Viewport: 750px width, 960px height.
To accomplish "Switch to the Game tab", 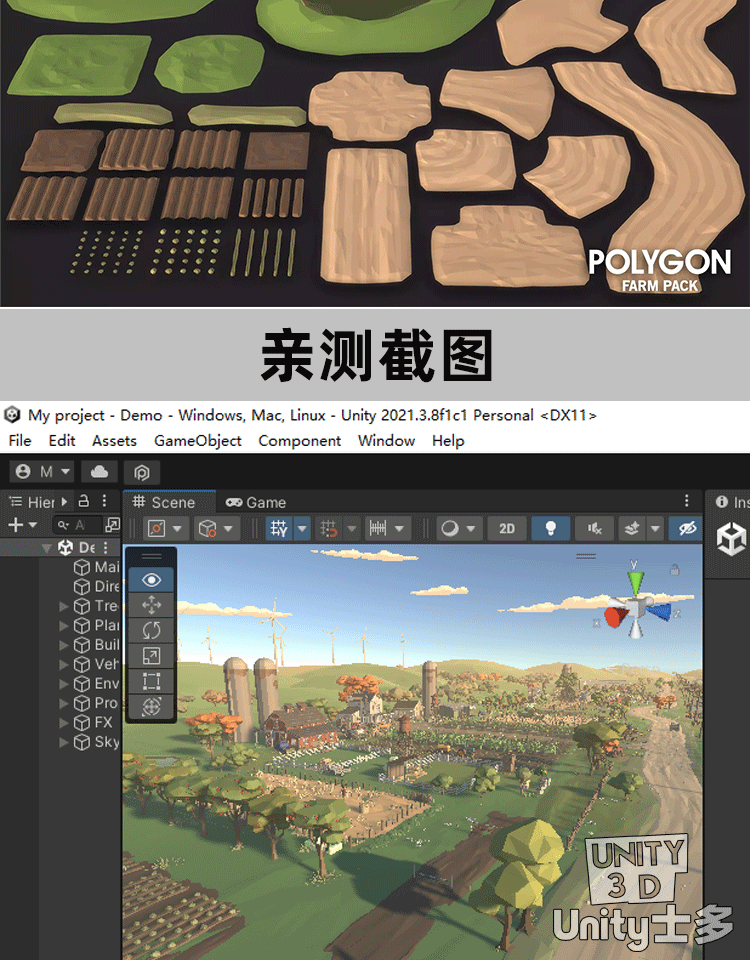I will pyautogui.click(x=256, y=503).
